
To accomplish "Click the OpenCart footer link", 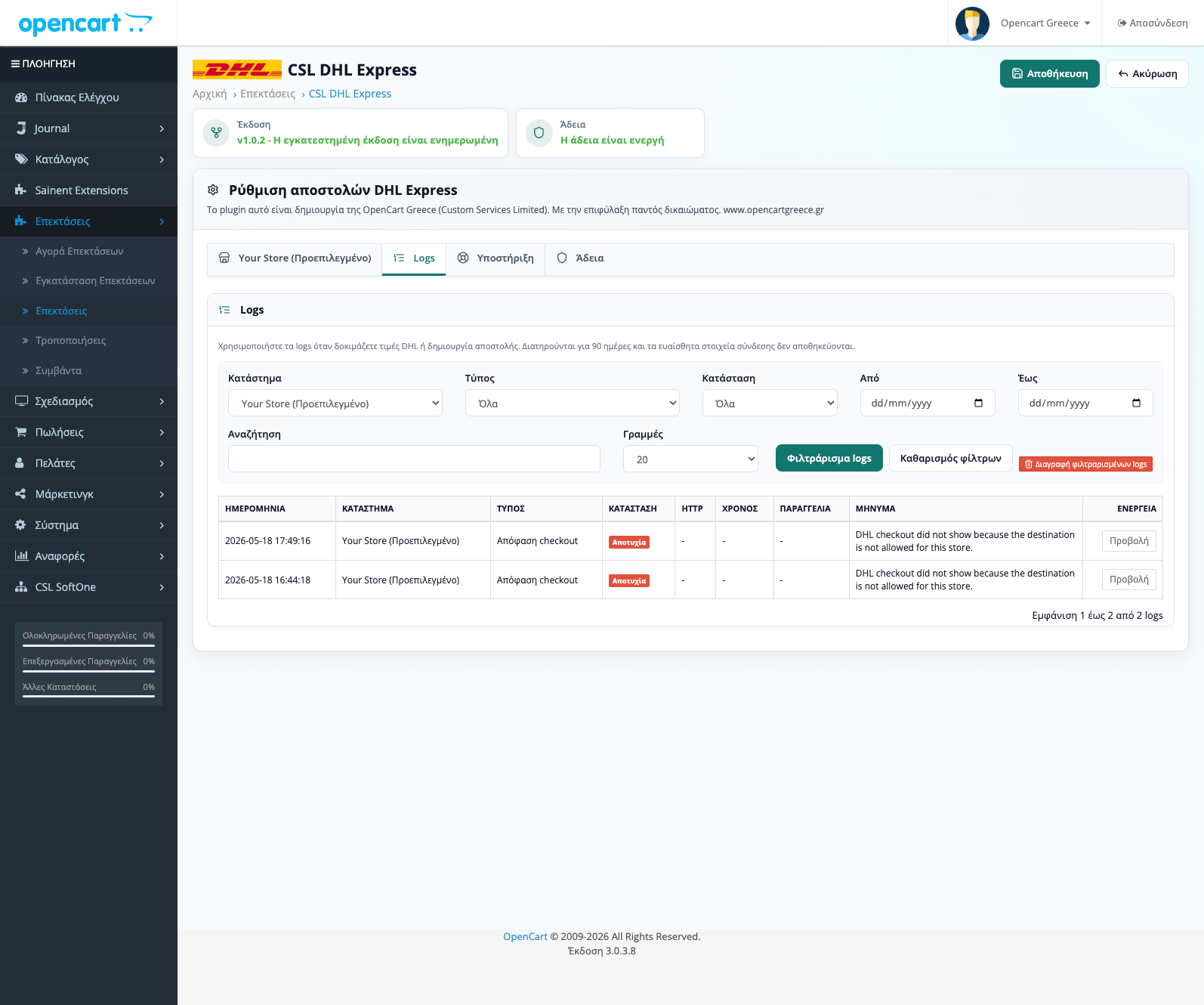I will 526,937.
